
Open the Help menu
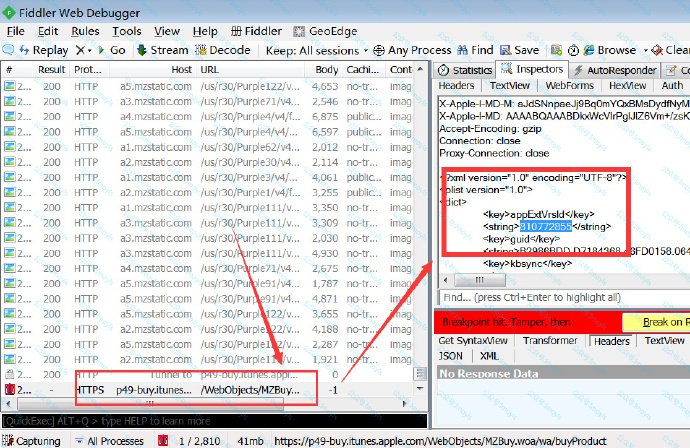coord(205,31)
